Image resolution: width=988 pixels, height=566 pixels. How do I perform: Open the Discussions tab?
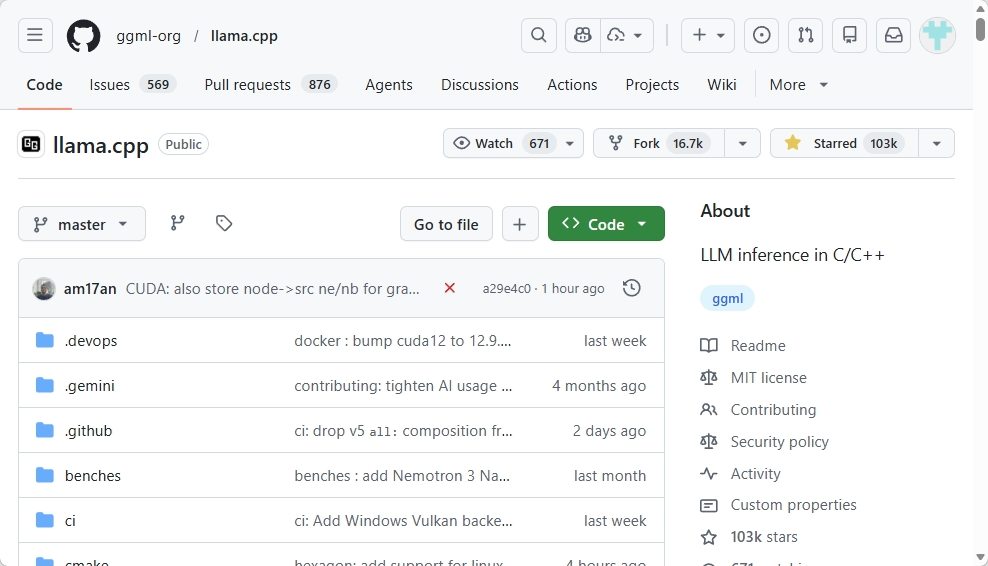pos(480,84)
